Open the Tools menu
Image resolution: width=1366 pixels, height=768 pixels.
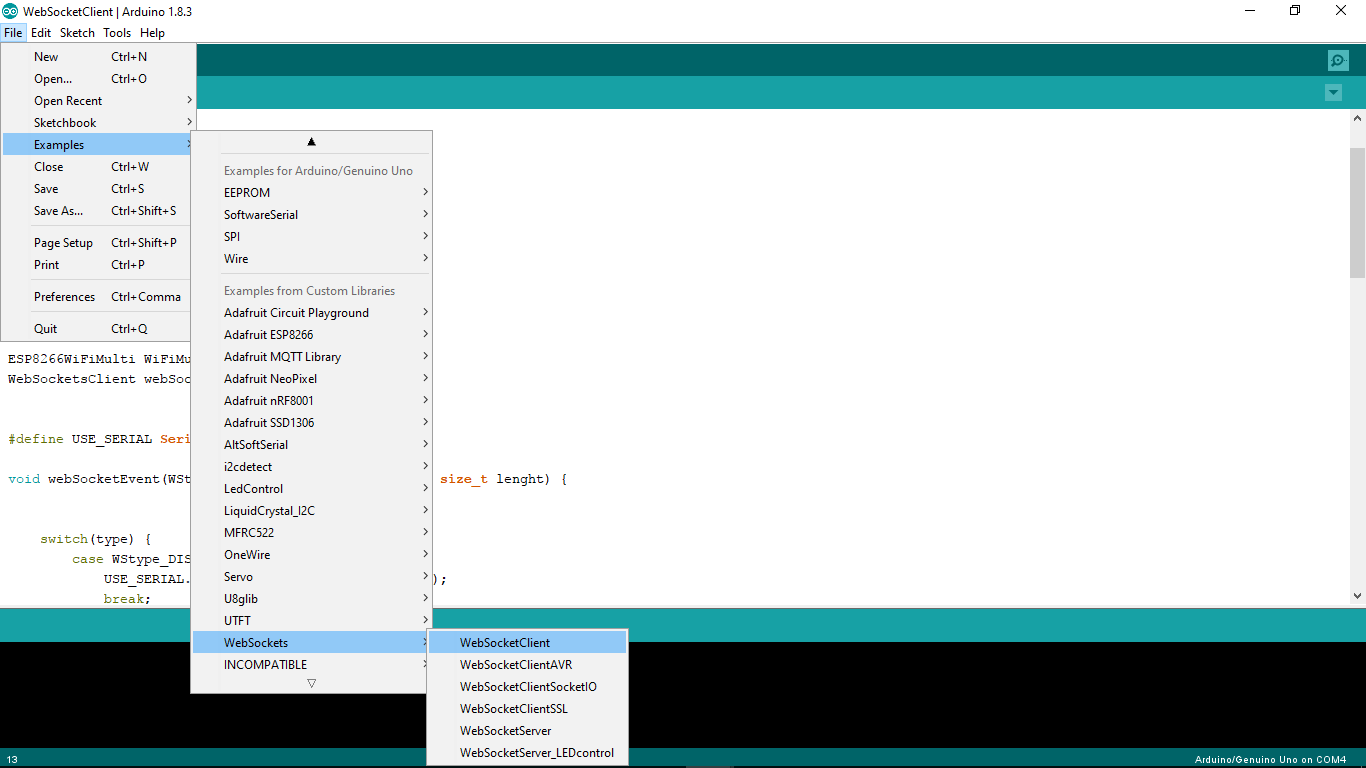click(x=116, y=32)
